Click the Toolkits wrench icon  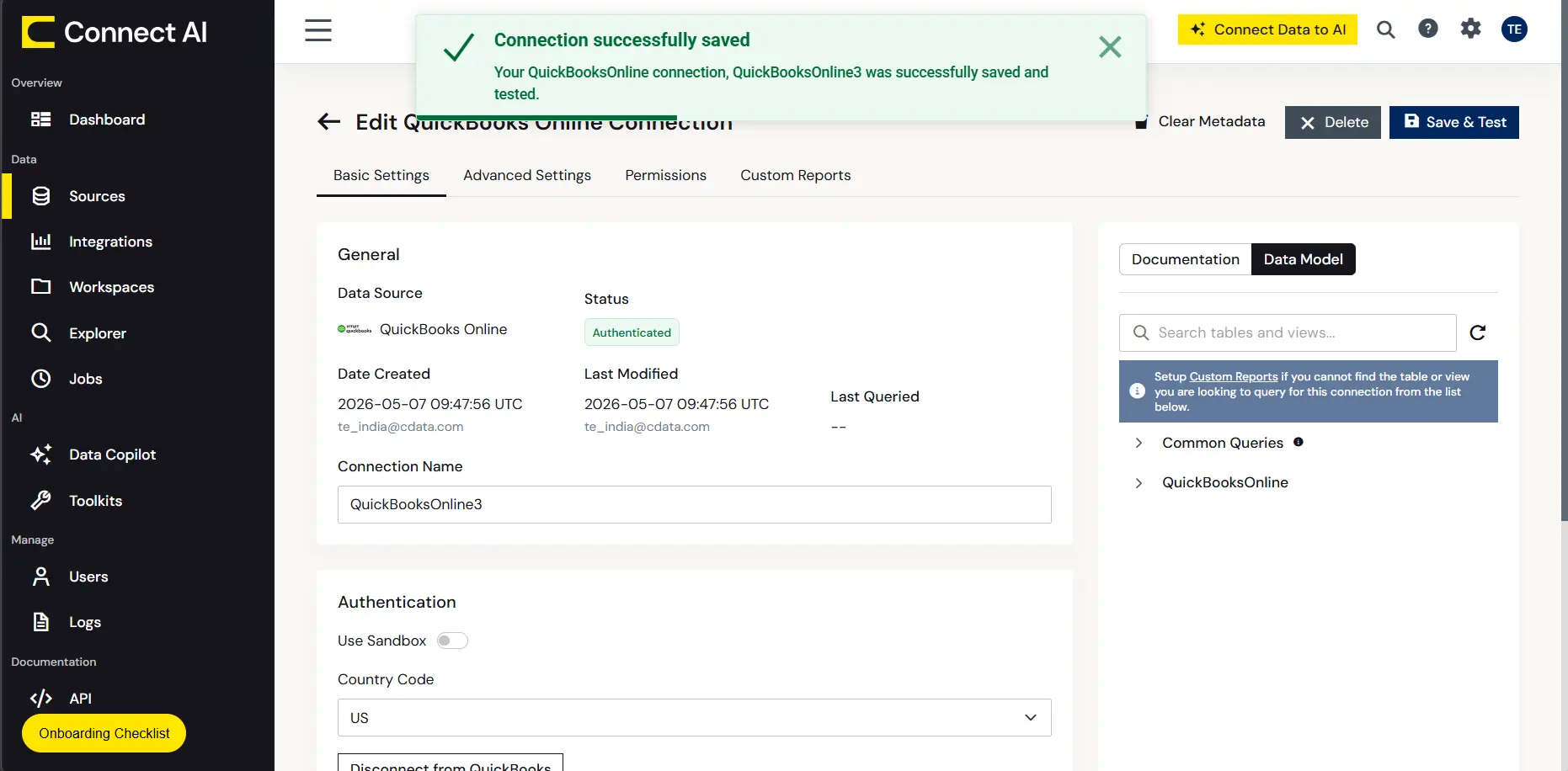pyautogui.click(x=40, y=501)
